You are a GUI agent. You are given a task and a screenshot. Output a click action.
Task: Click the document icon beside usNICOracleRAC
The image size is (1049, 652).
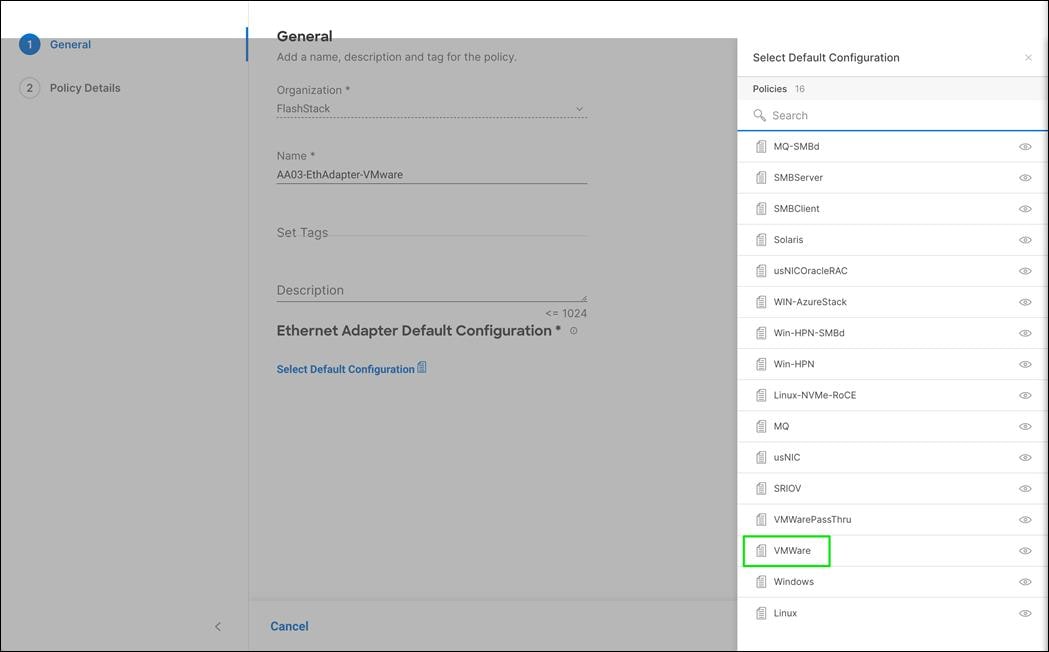click(x=761, y=270)
